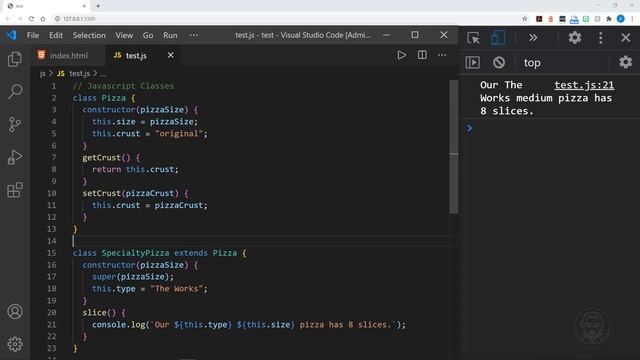Toggle the DevTools device toolbar
This screenshot has width=640, height=360.
498,38
